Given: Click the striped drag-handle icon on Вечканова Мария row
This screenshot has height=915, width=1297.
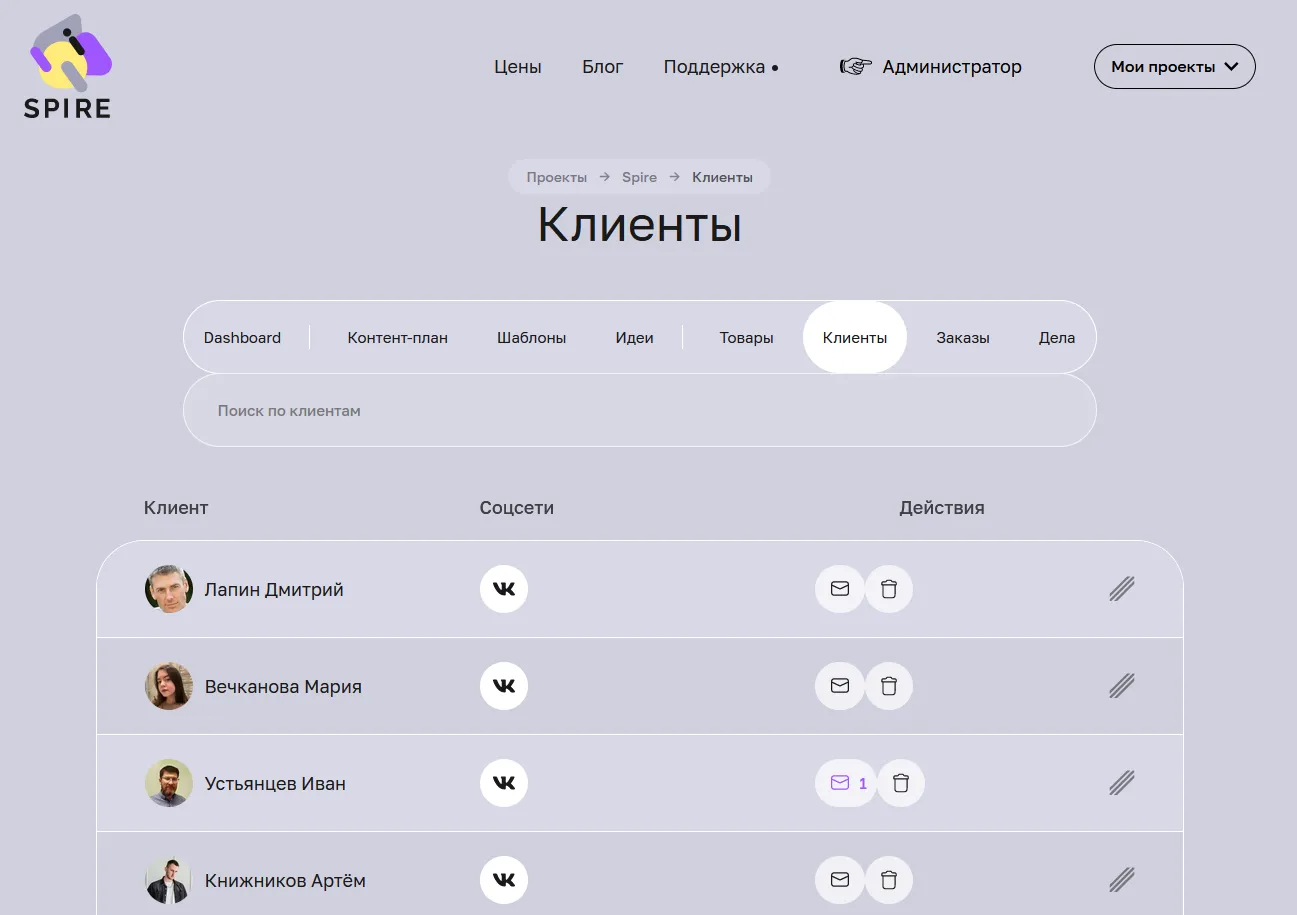Looking at the screenshot, I should coord(1121,686).
